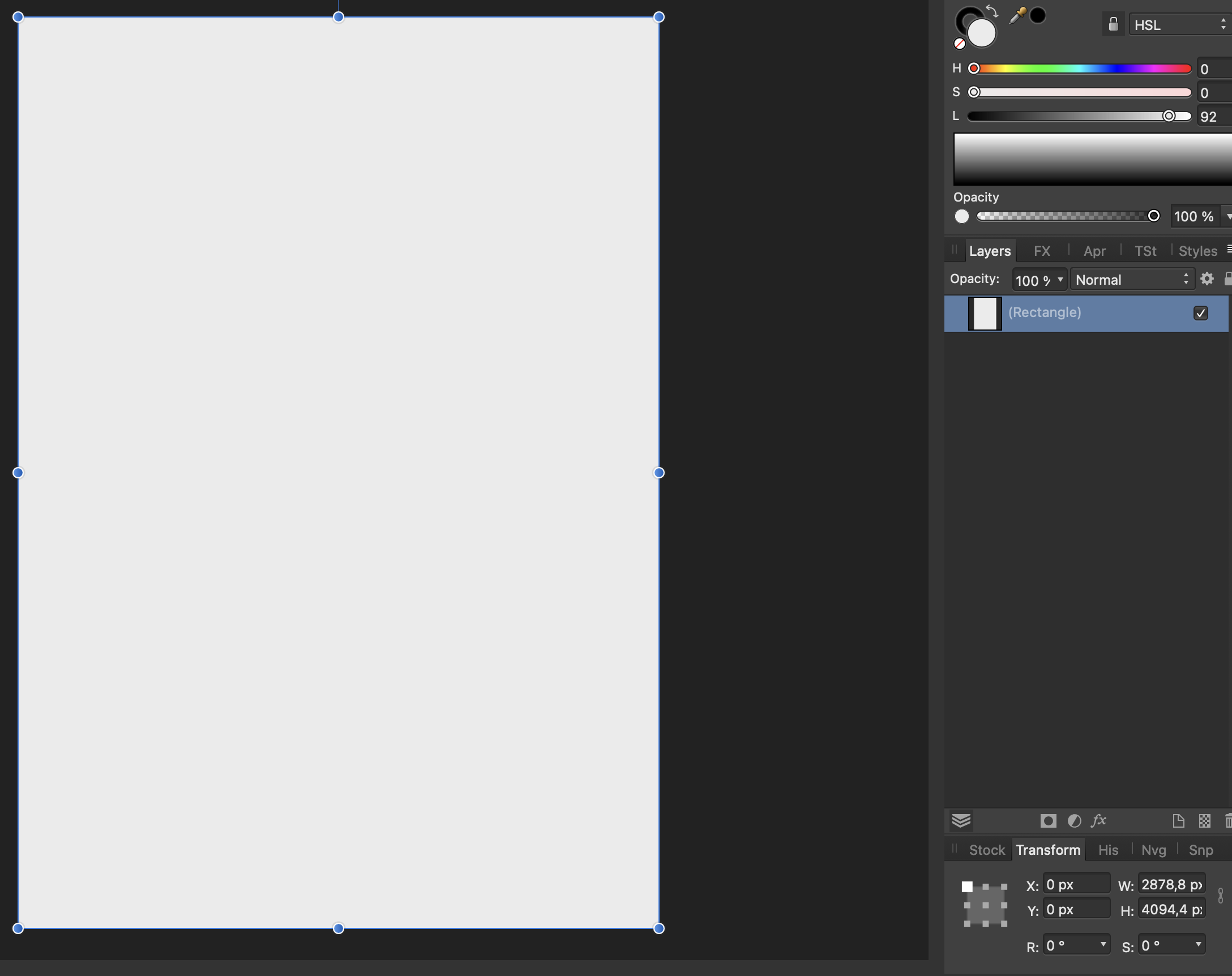
Task: Select the color picker eyedropper tool
Action: [x=1018, y=15]
